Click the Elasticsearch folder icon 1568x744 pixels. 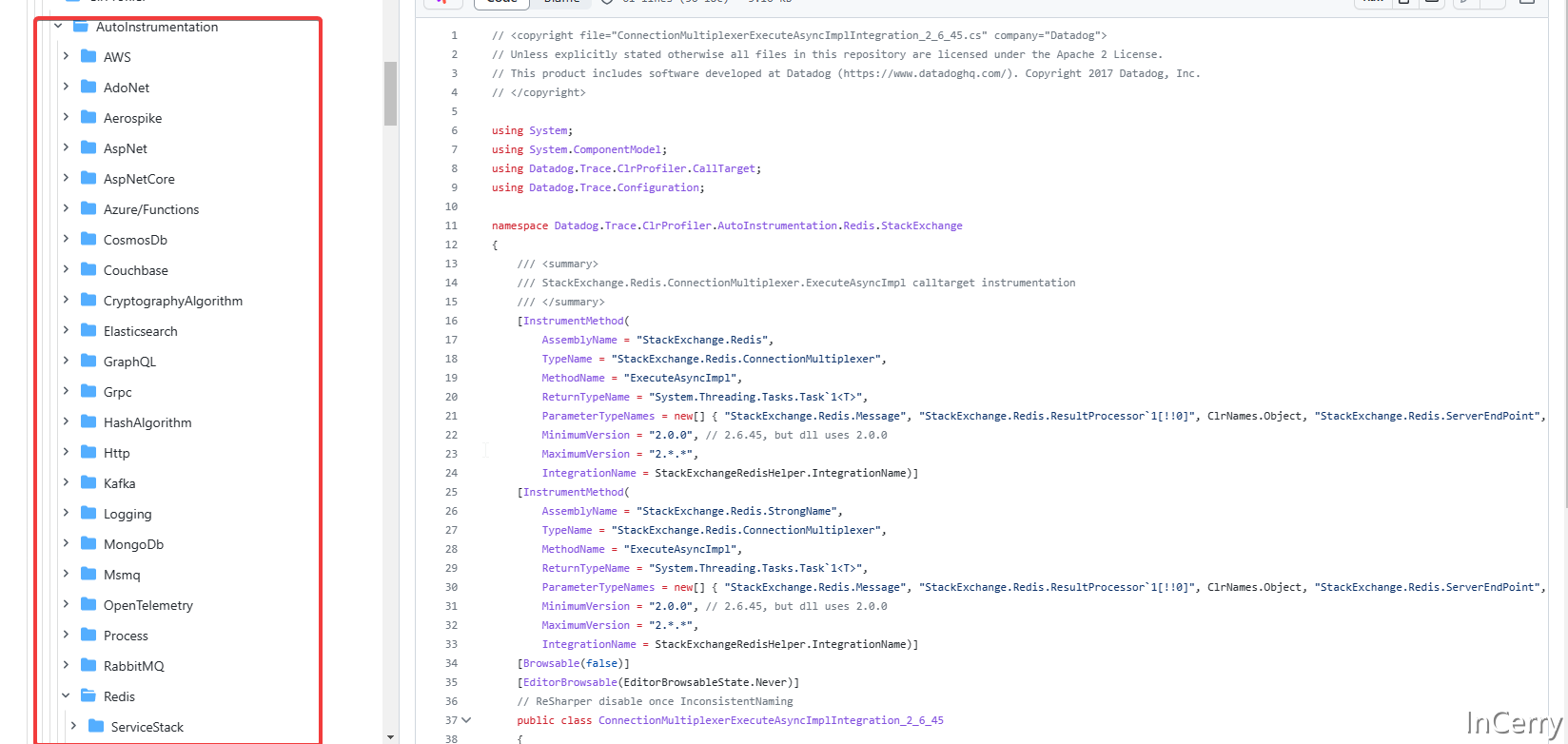coord(88,330)
